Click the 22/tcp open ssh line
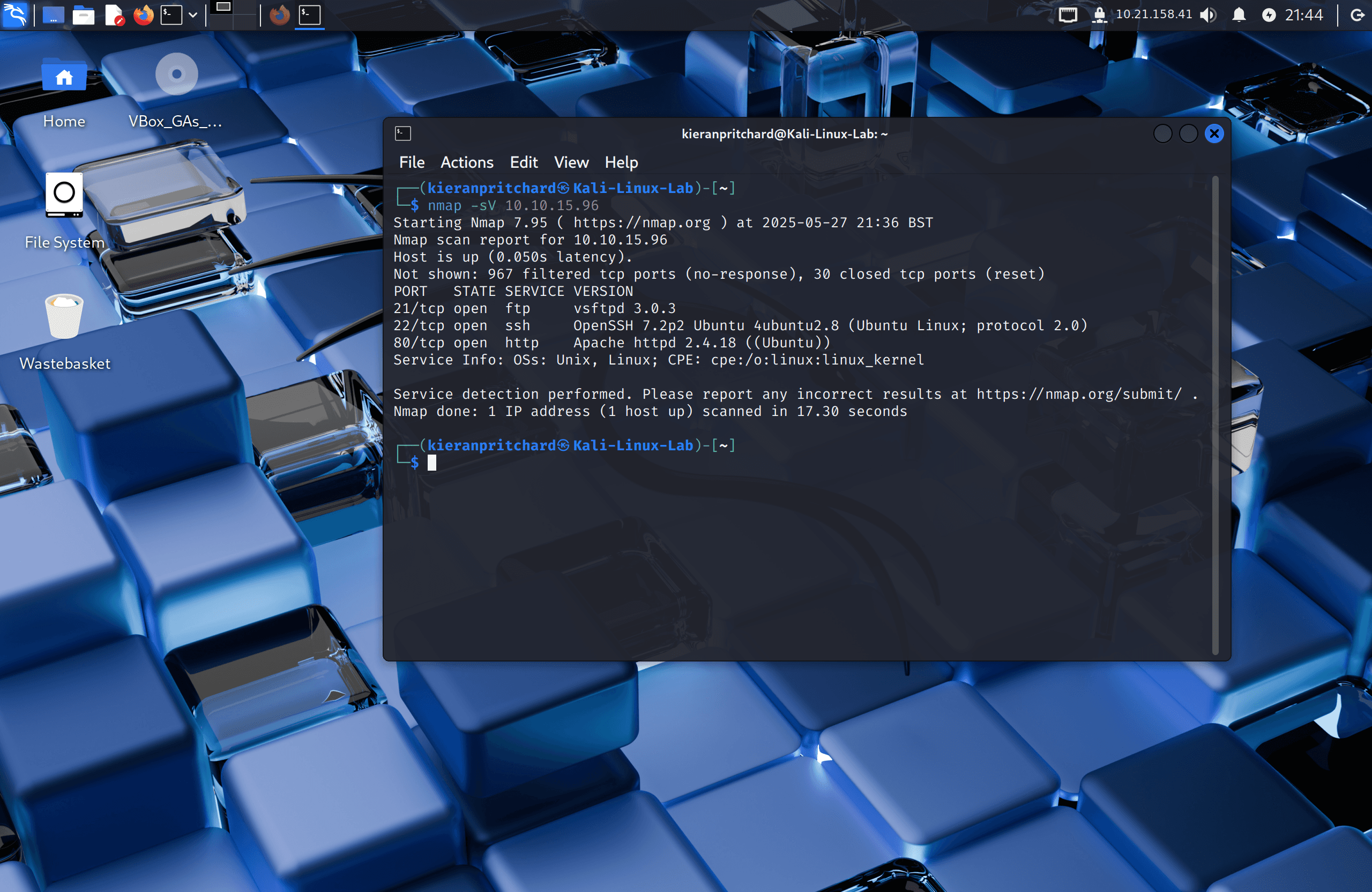The width and height of the screenshot is (1372, 892). click(740, 326)
